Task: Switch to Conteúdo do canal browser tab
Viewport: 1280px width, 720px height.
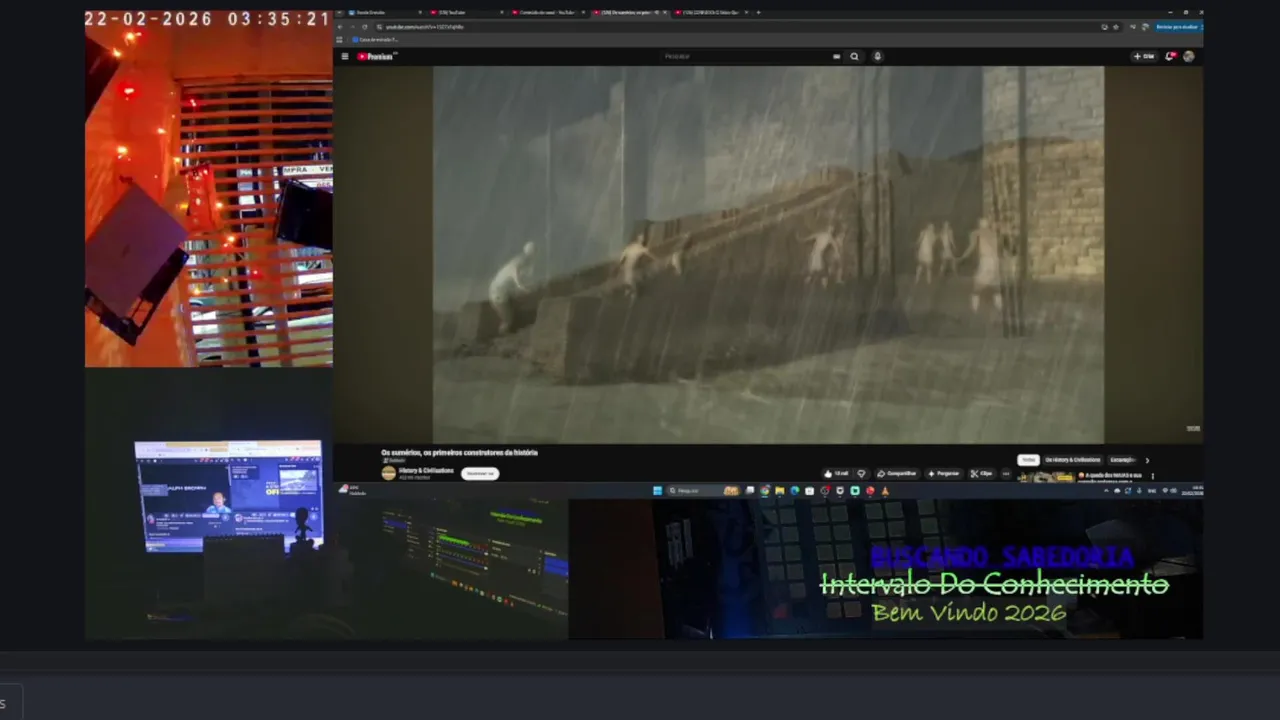Action: coord(546,12)
